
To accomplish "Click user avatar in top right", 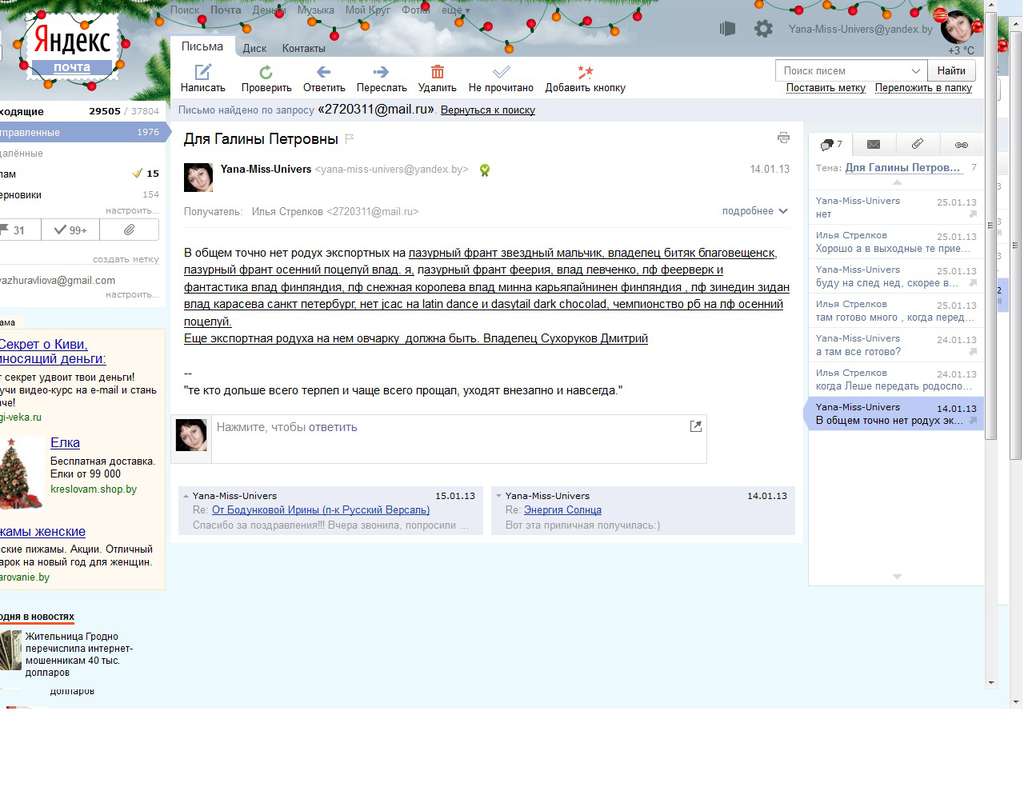I will point(956,27).
